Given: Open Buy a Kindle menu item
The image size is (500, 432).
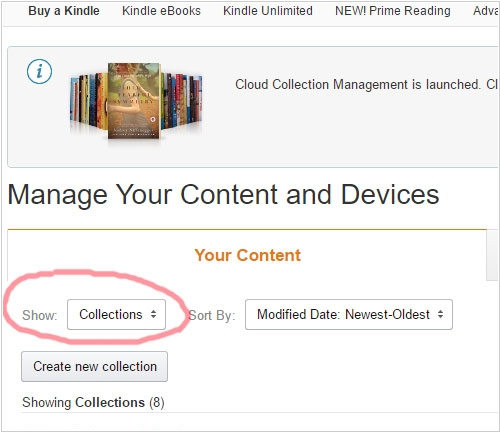Looking at the screenshot, I should tap(64, 11).
